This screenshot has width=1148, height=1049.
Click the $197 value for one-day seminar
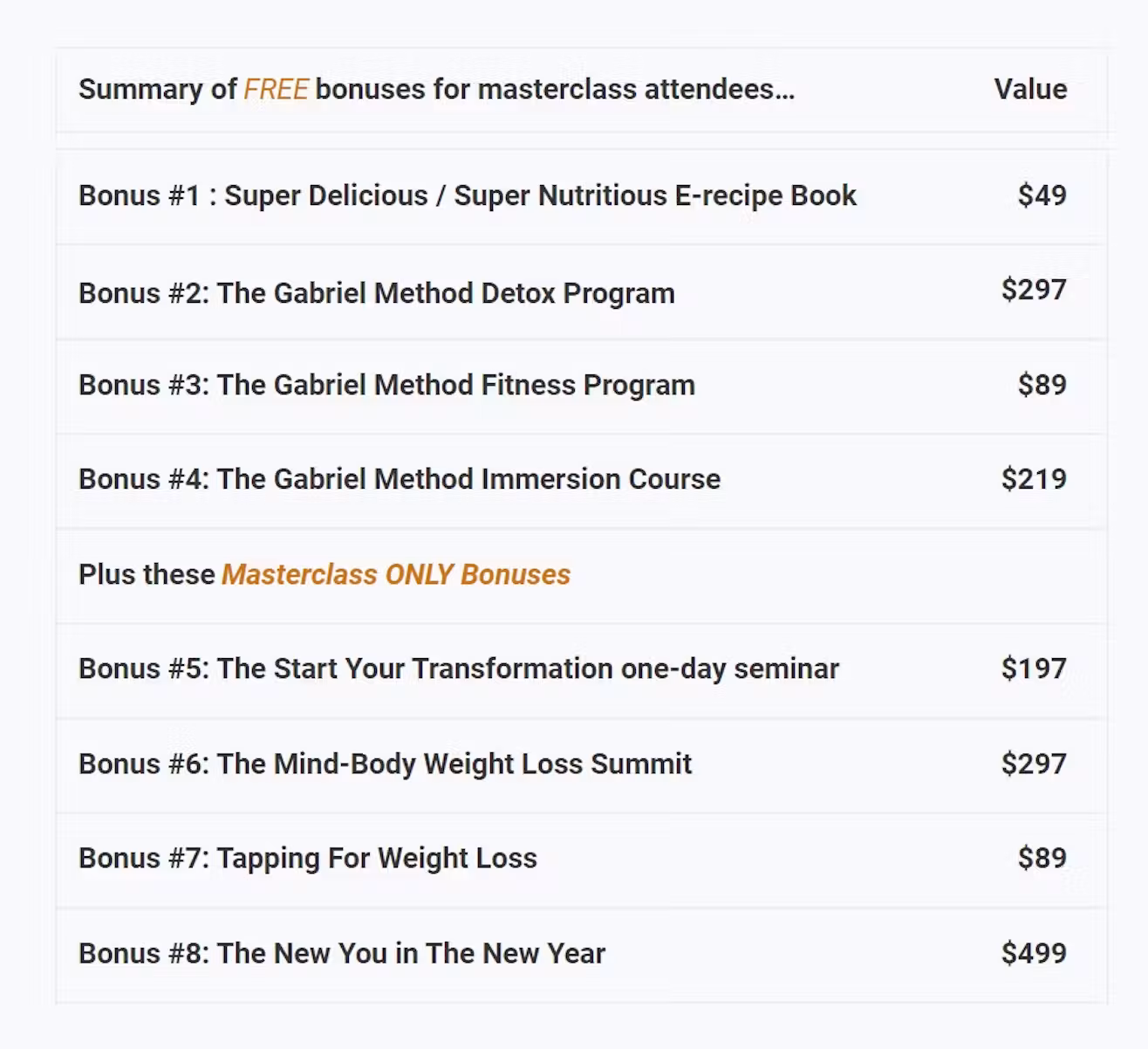(x=1034, y=668)
